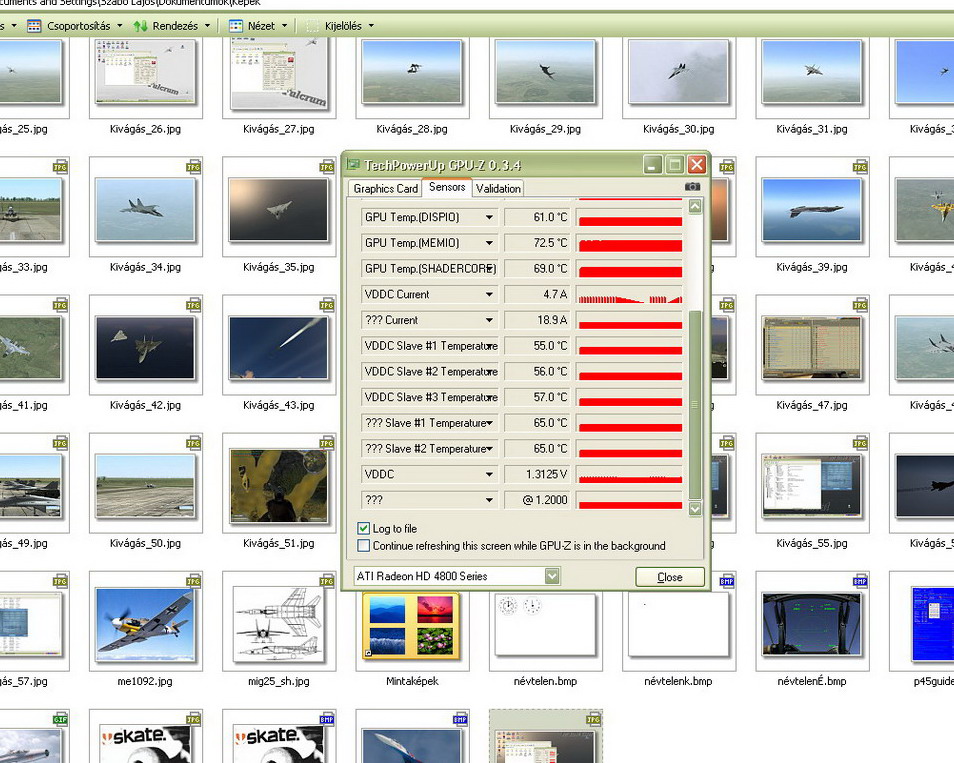
Task: Close GPU-Z with the red X
Action: pos(697,164)
